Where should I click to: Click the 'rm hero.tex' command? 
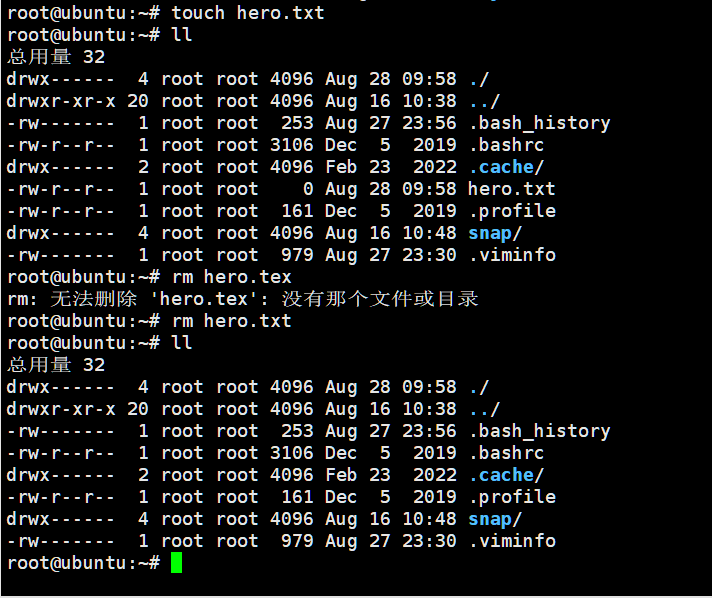(x=232, y=277)
